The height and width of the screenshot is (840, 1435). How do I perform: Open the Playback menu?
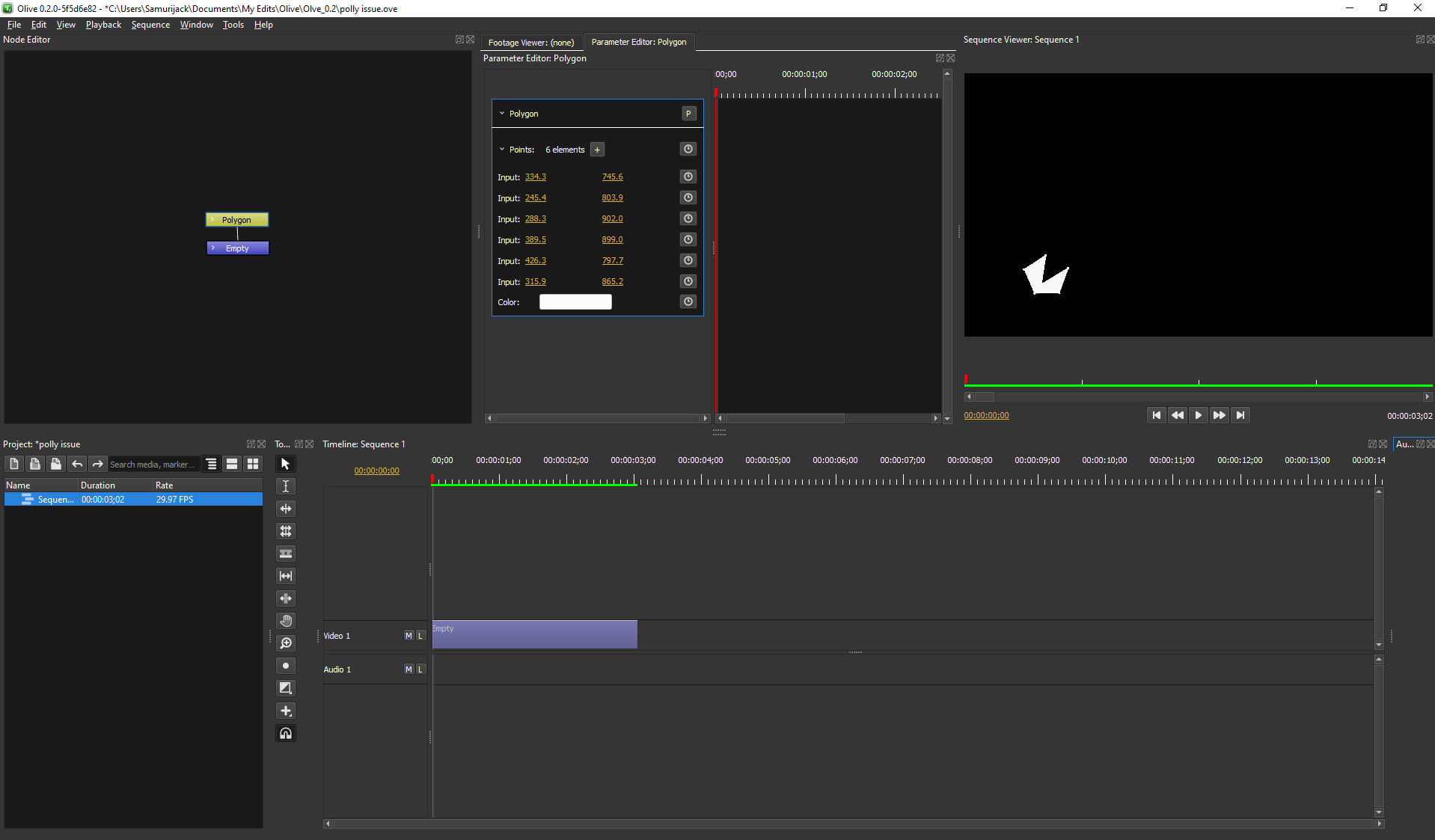tap(103, 25)
